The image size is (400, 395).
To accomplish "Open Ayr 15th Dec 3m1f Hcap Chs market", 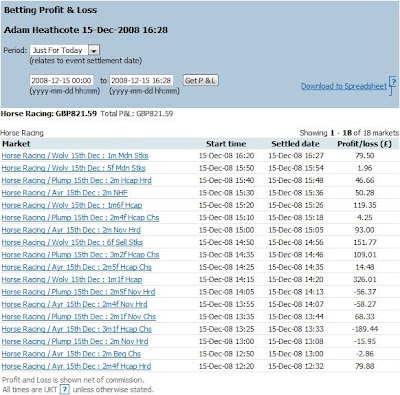I will click(x=77, y=329).
